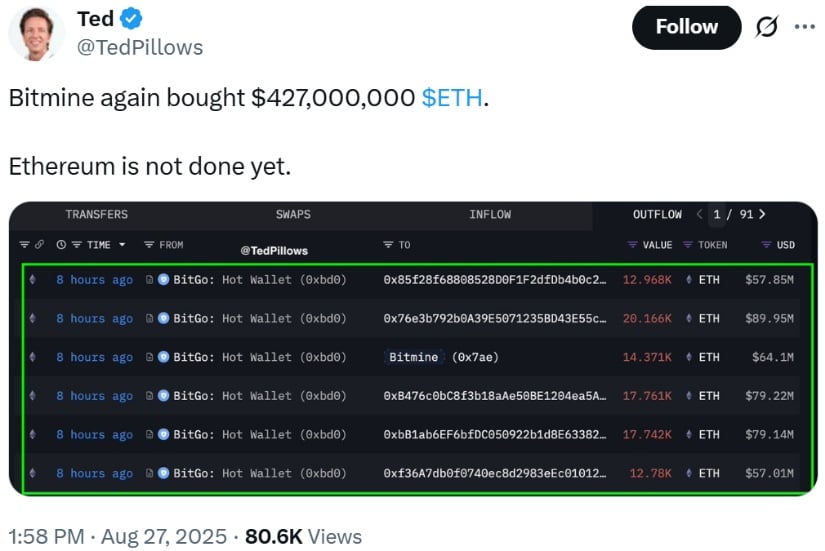
Task: Click Ted's profile avatar photo
Action: (35, 32)
